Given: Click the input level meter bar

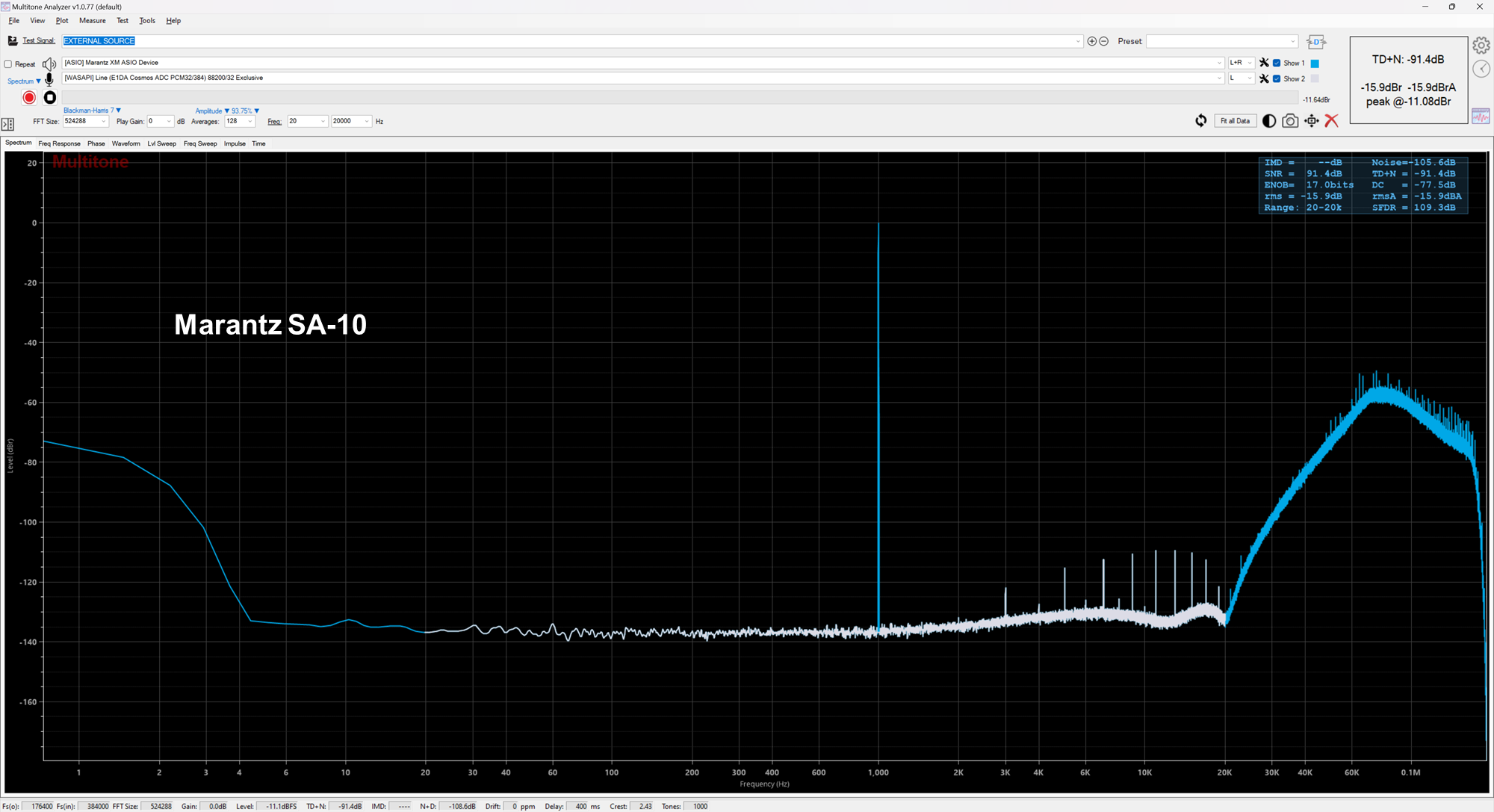Looking at the screenshot, I should tap(680, 98).
